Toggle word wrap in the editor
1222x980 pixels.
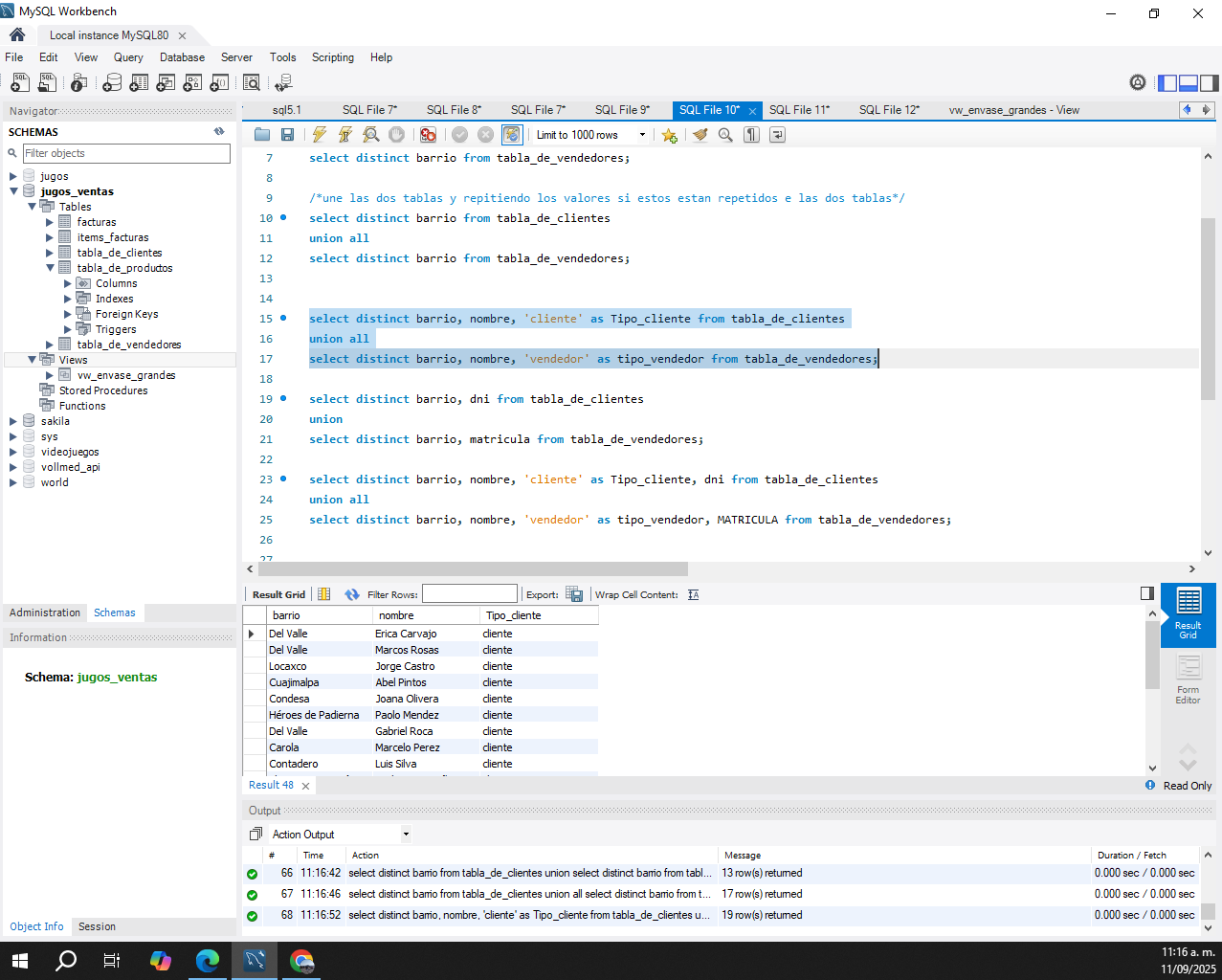point(777,135)
